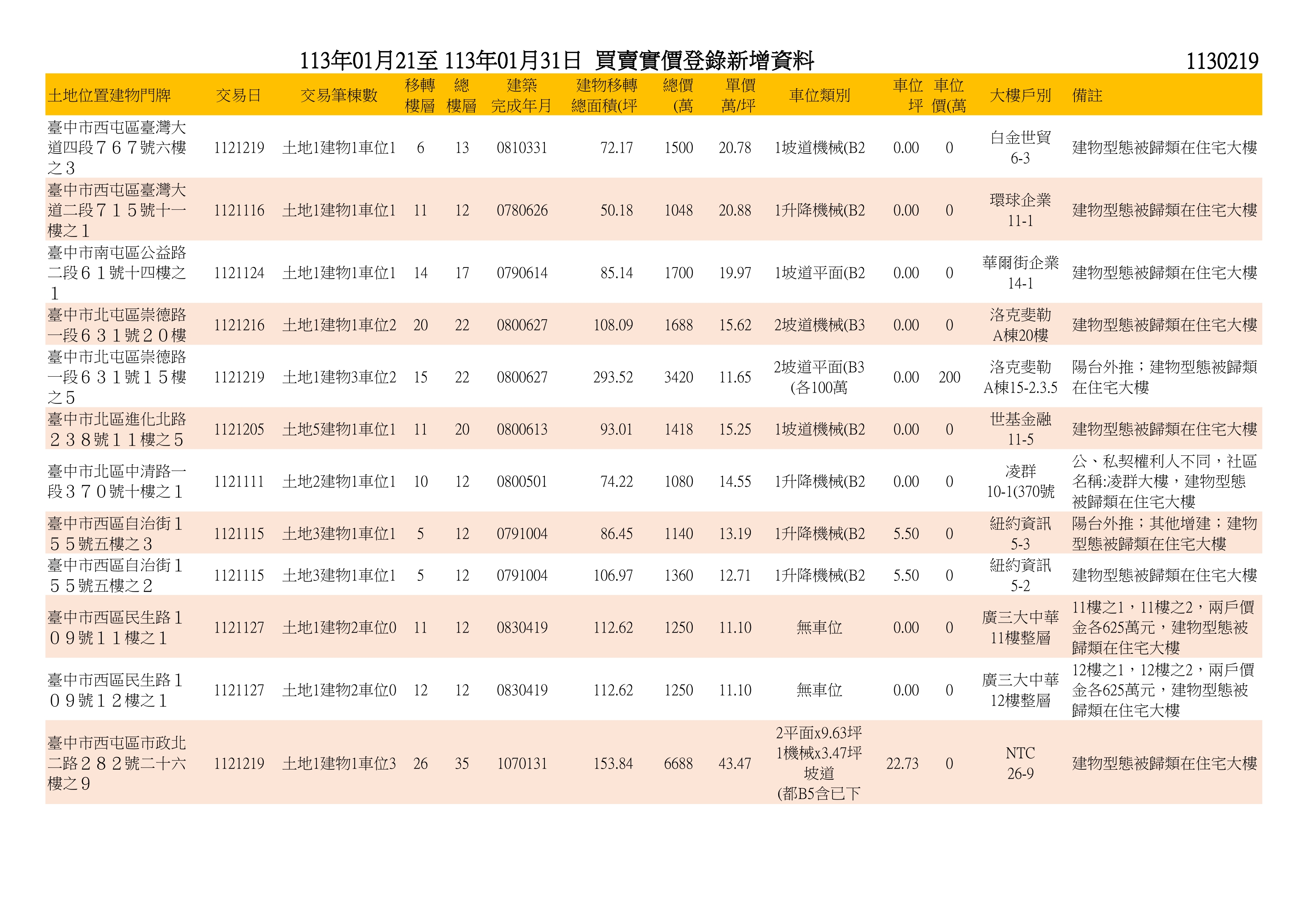Select column header 車位類別
The height and width of the screenshot is (924, 1307).
pos(820,95)
